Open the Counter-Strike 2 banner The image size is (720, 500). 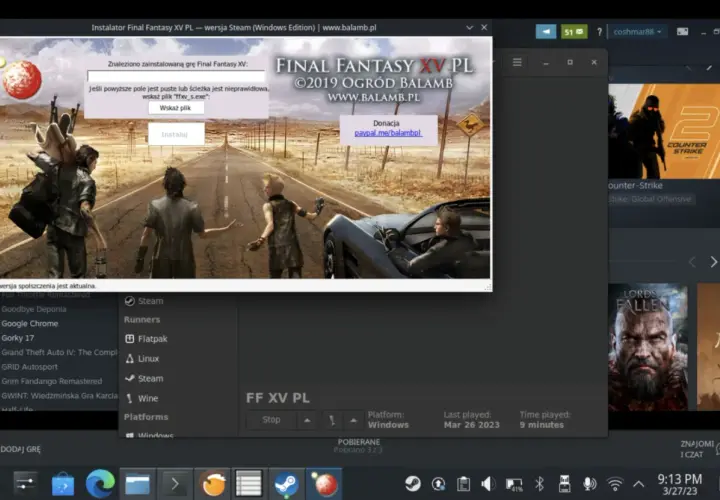[x=664, y=131]
